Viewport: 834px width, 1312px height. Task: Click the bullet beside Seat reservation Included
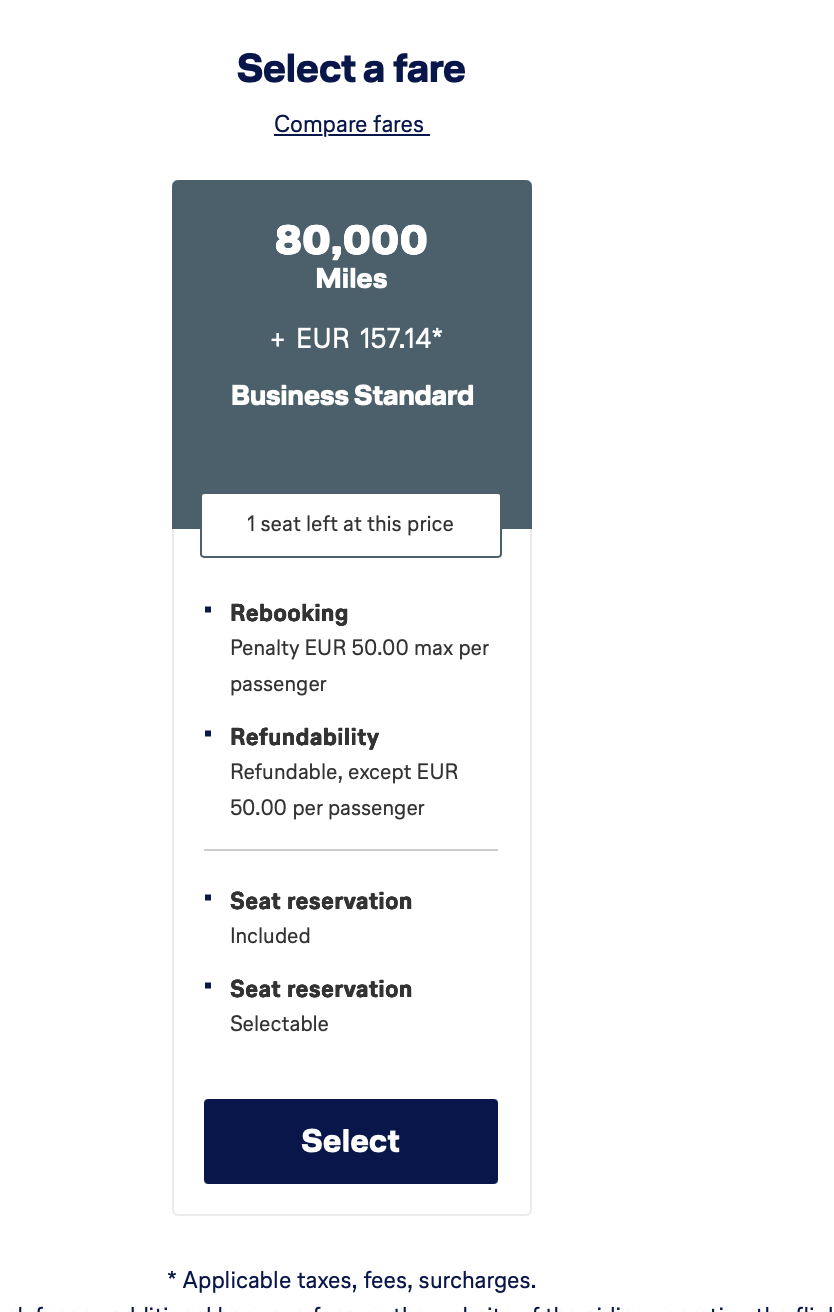click(208, 897)
